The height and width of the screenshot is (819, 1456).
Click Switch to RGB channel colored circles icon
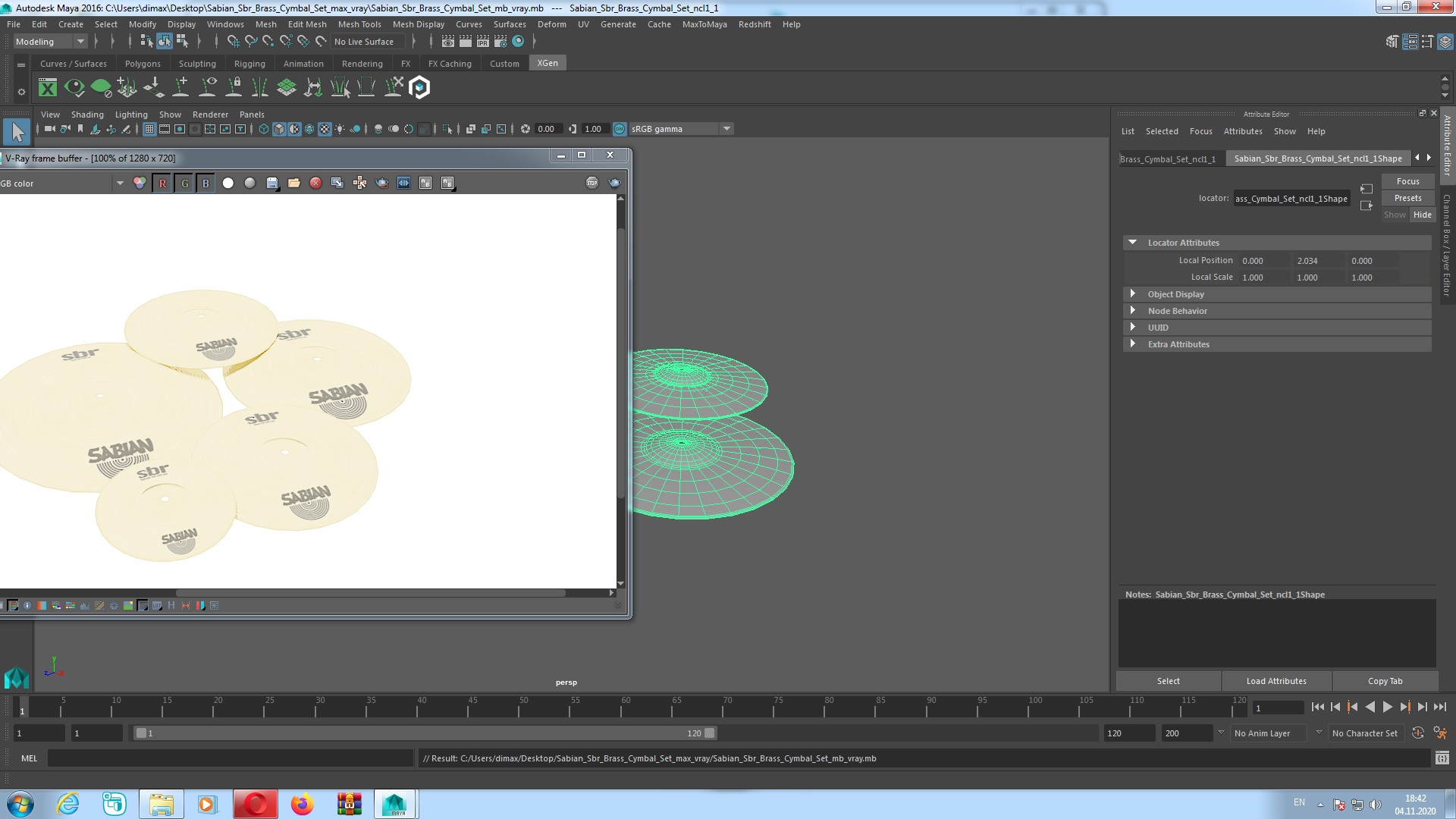coord(140,183)
